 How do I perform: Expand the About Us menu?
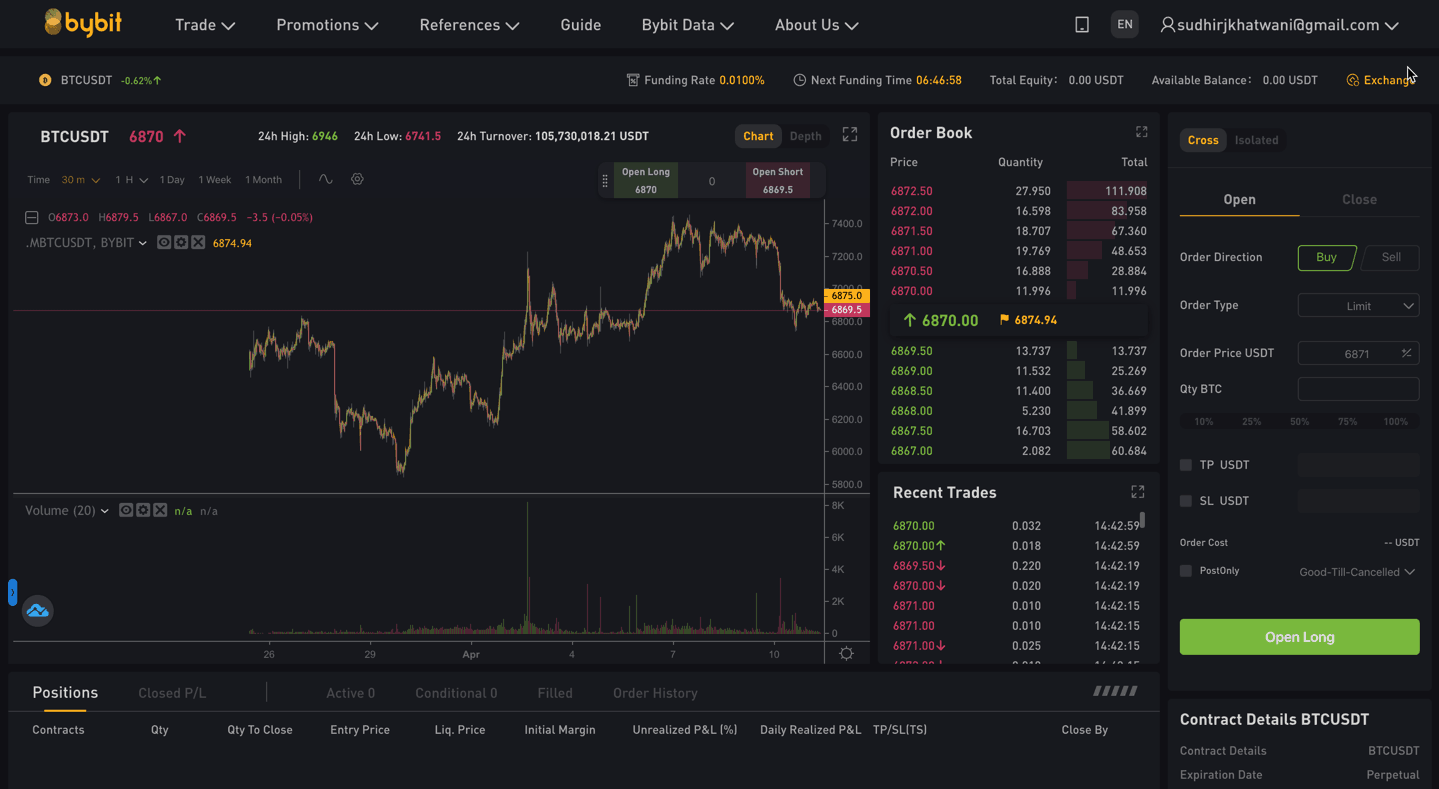[x=816, y=25]
